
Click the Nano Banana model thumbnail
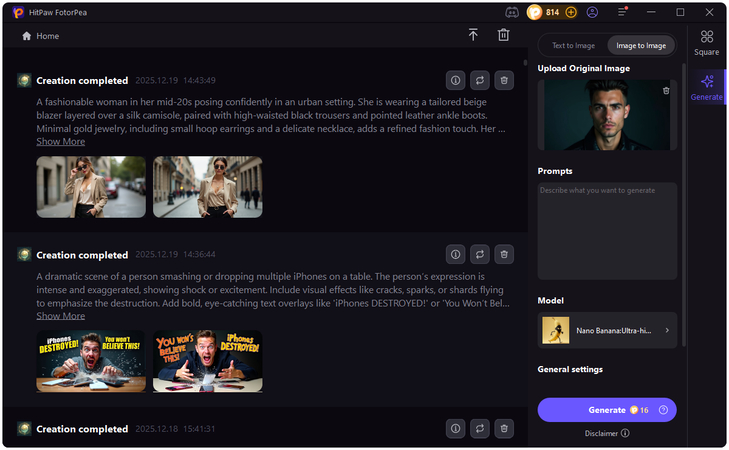coord(556,330)
